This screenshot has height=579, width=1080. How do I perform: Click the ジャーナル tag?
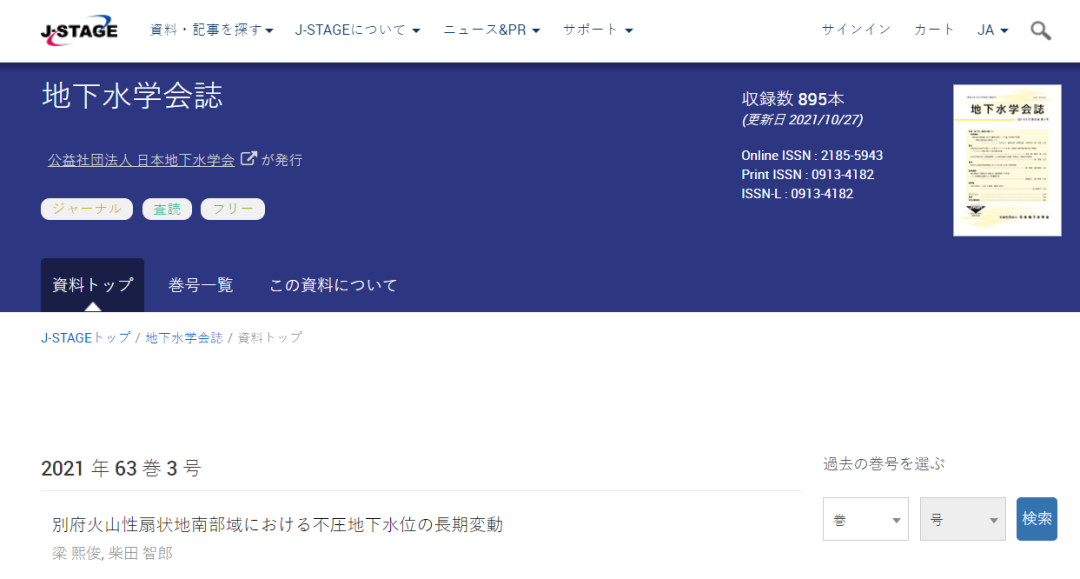(x=87, y=209)
